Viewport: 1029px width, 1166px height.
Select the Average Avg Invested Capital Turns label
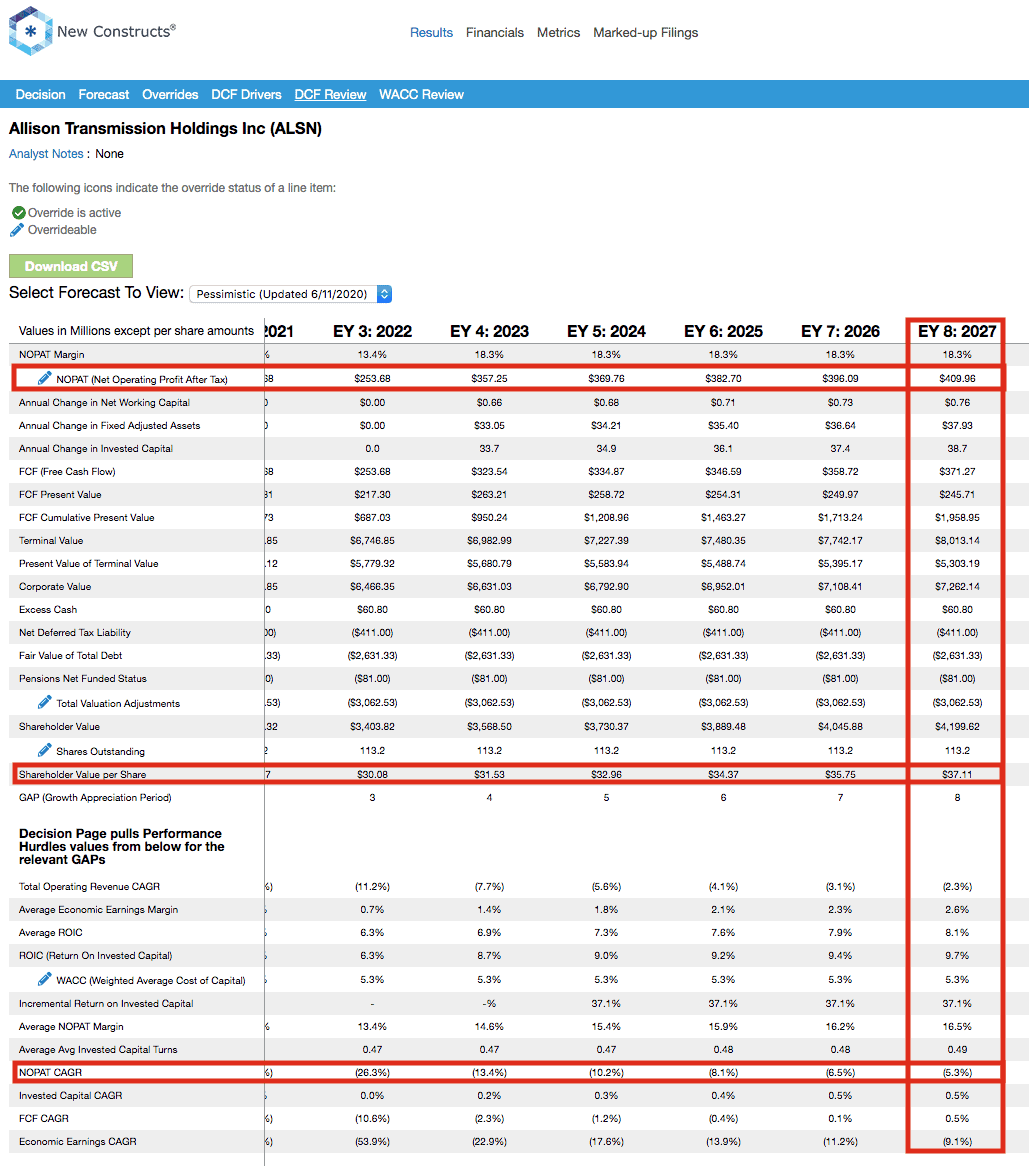pos(98,1050)
